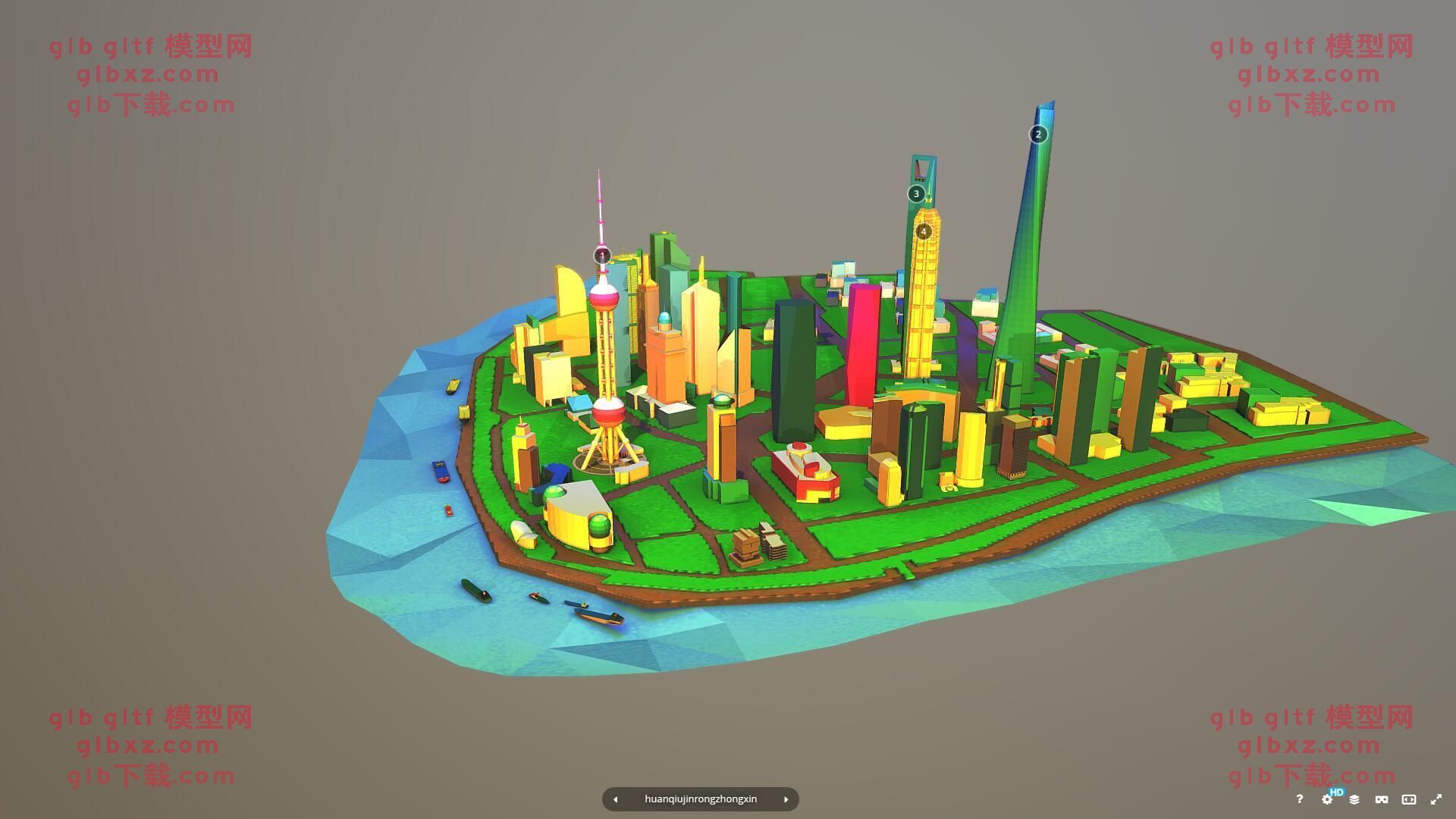Screen dimensions: 1456x819
Task: Enable VR headset viewing mode
Action: (1382, 799)
